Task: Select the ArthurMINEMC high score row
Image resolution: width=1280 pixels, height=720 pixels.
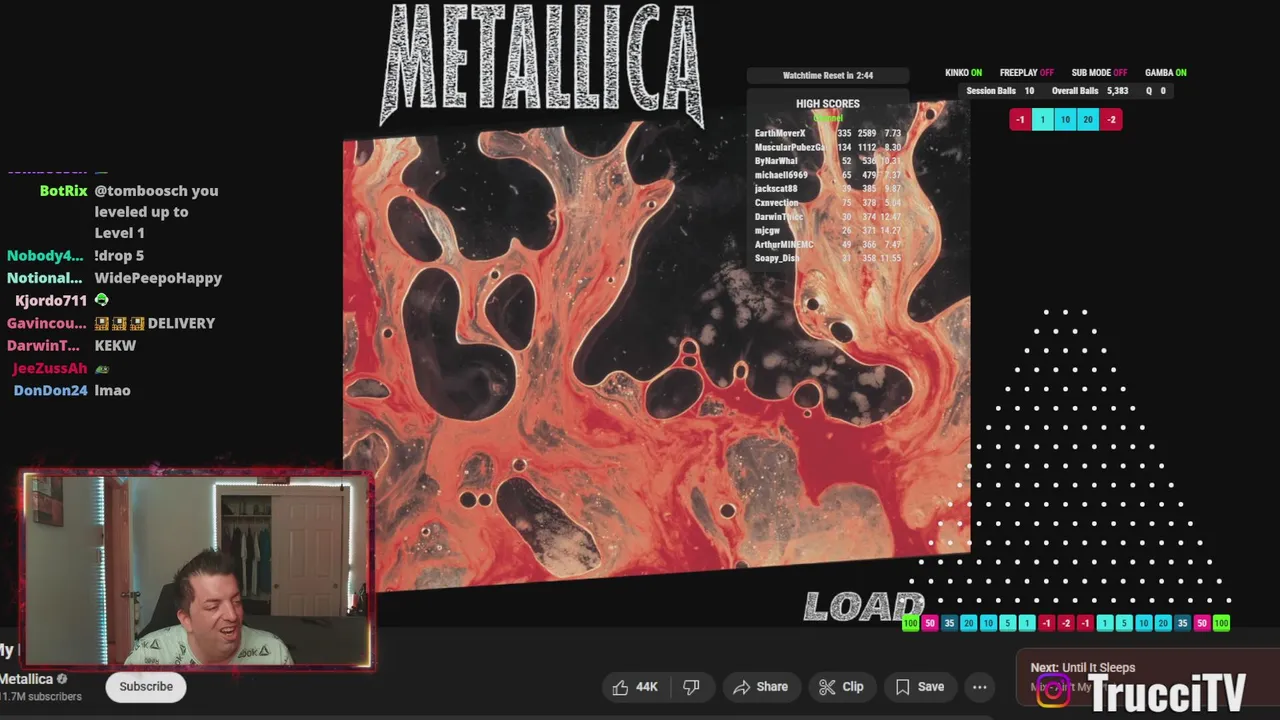Action: 828,245
